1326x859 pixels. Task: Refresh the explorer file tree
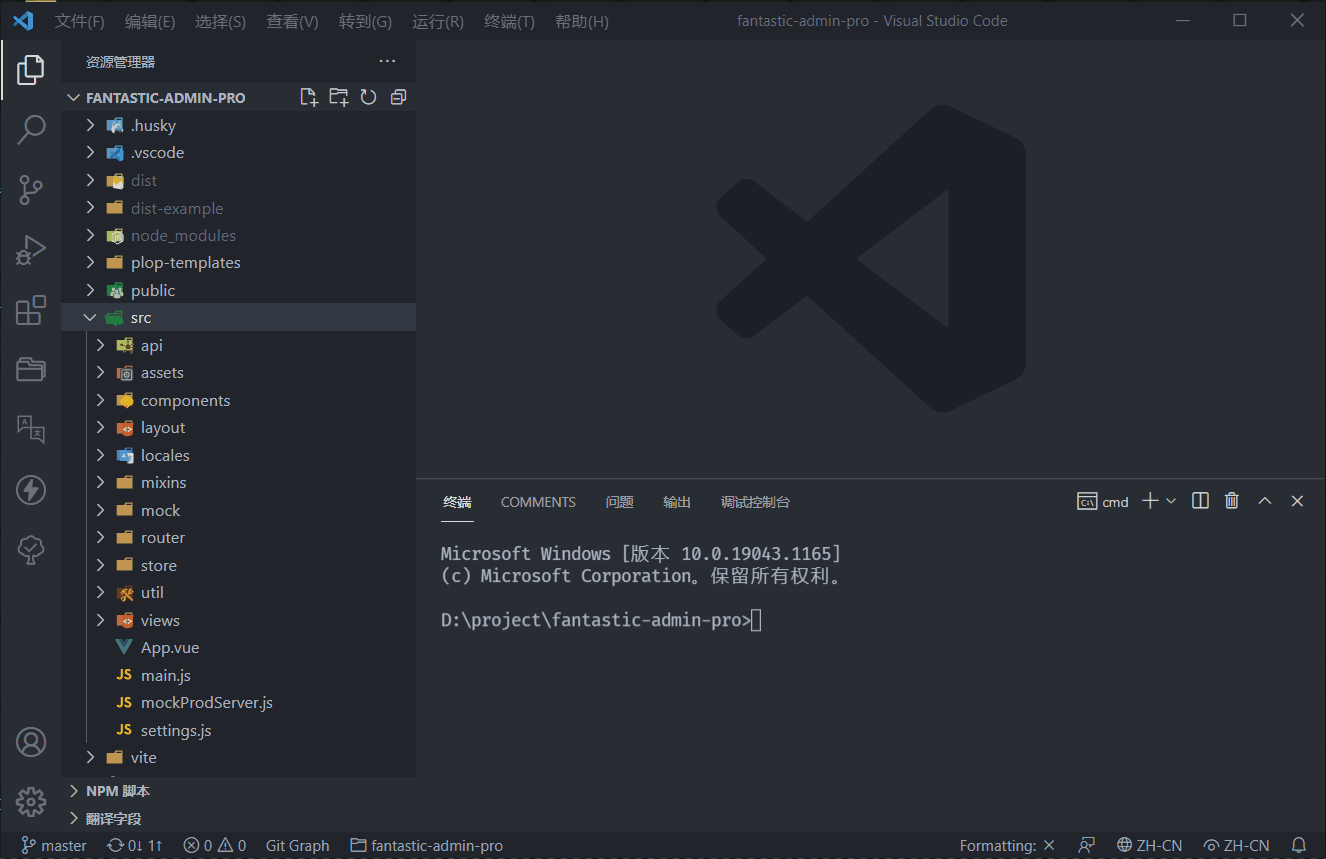pos(368,97)
